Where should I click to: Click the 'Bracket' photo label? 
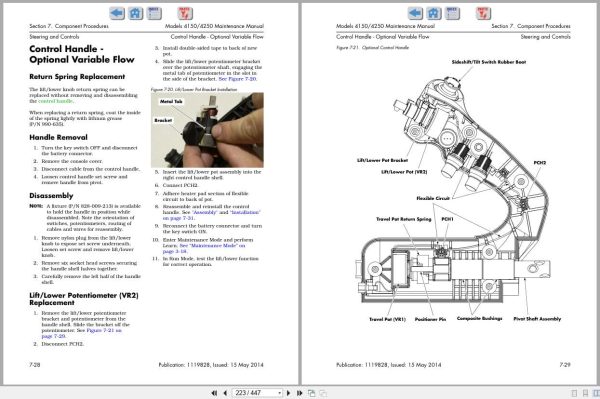point(163,120)
